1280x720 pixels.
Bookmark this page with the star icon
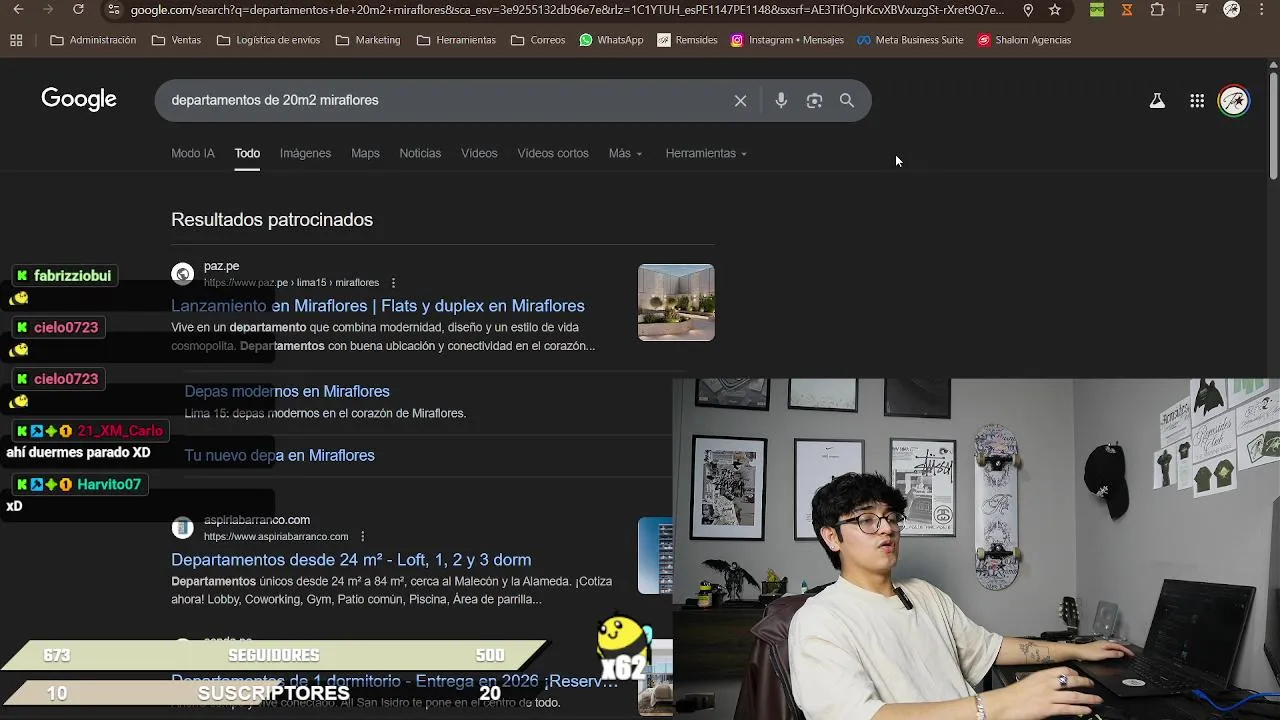point(1055,9)
